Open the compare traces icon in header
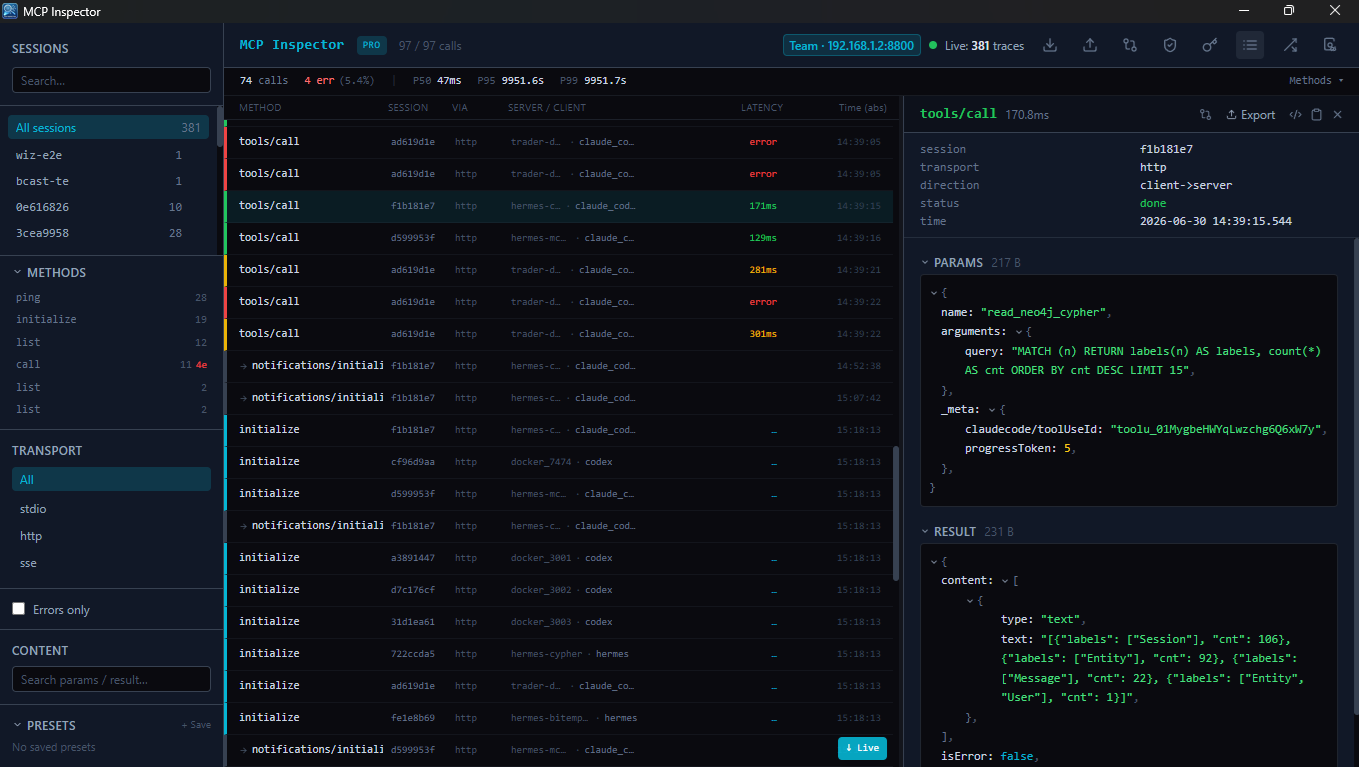Image resolution: width=1359 pixels, height=767 pixels. (1130, 45)
